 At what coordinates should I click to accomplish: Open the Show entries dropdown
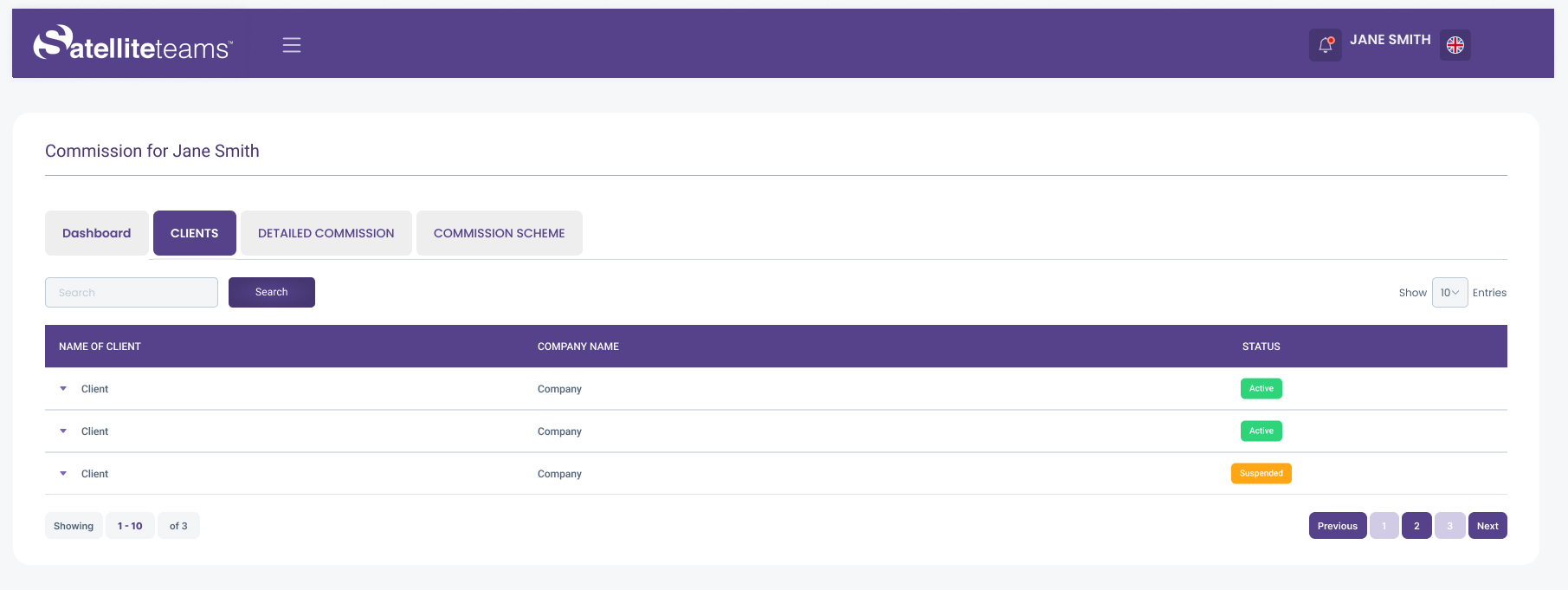coord(1449,293)
